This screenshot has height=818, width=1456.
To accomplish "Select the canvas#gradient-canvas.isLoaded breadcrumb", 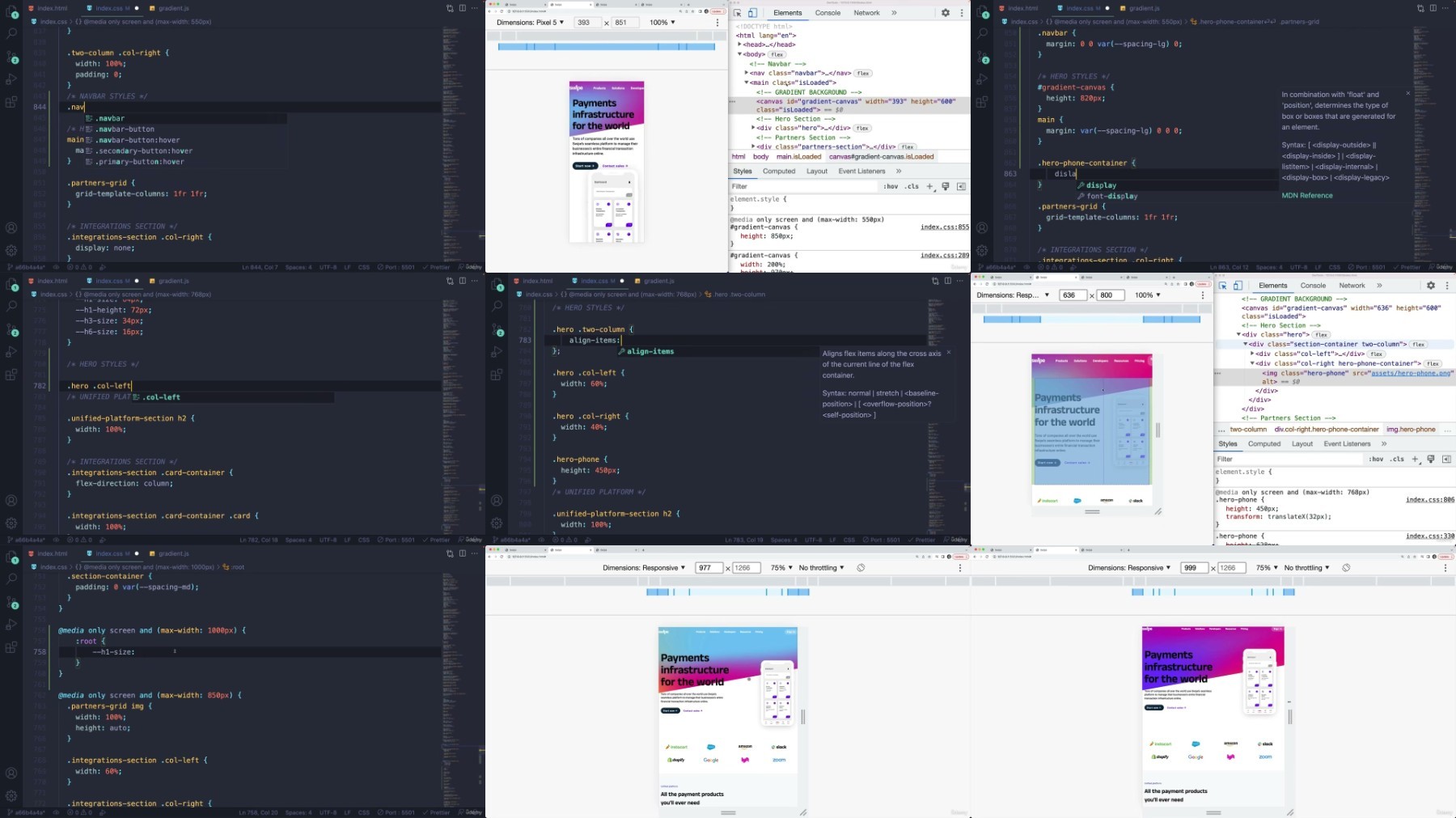I will point(881,157).
